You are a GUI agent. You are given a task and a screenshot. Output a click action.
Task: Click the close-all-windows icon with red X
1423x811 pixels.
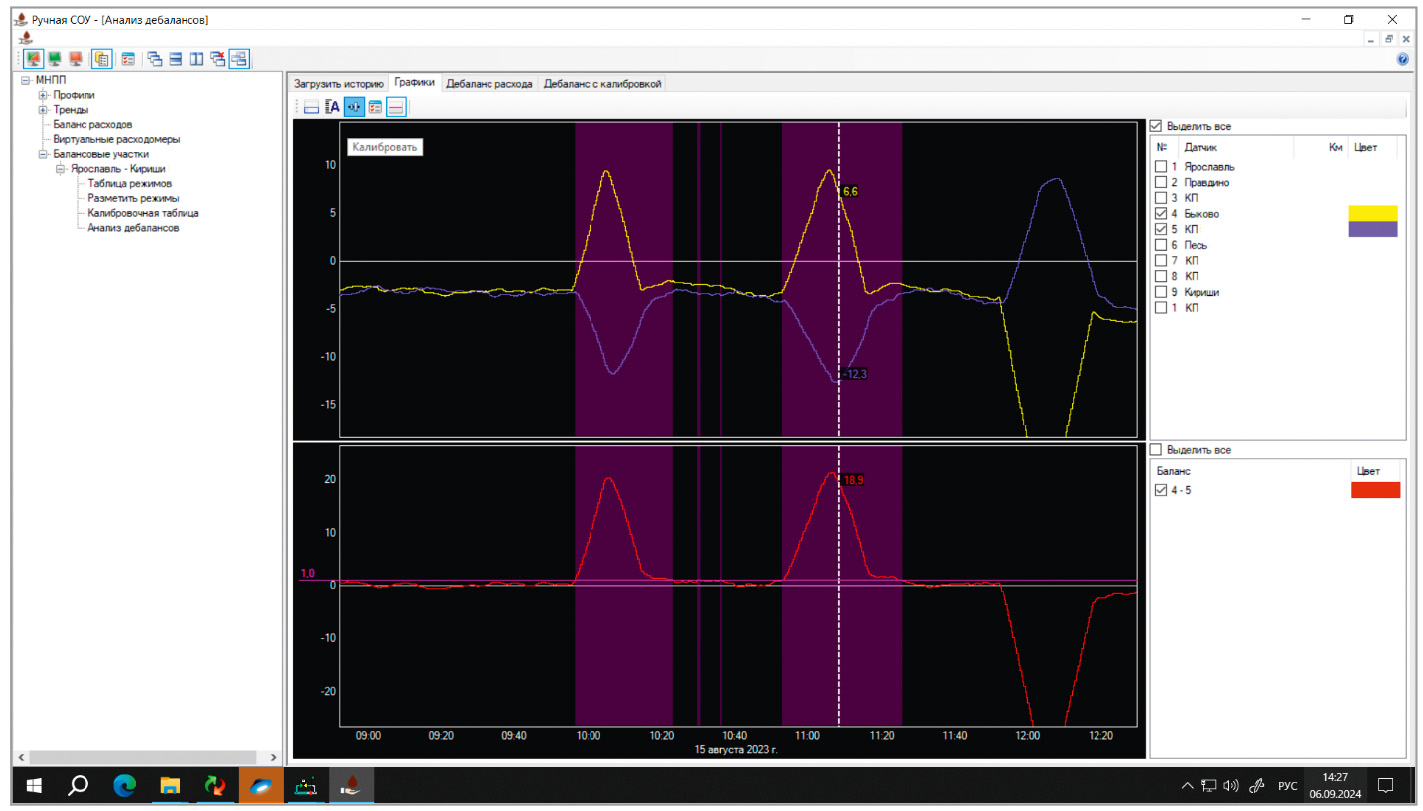pyautogui.click(x=218, y=59)
